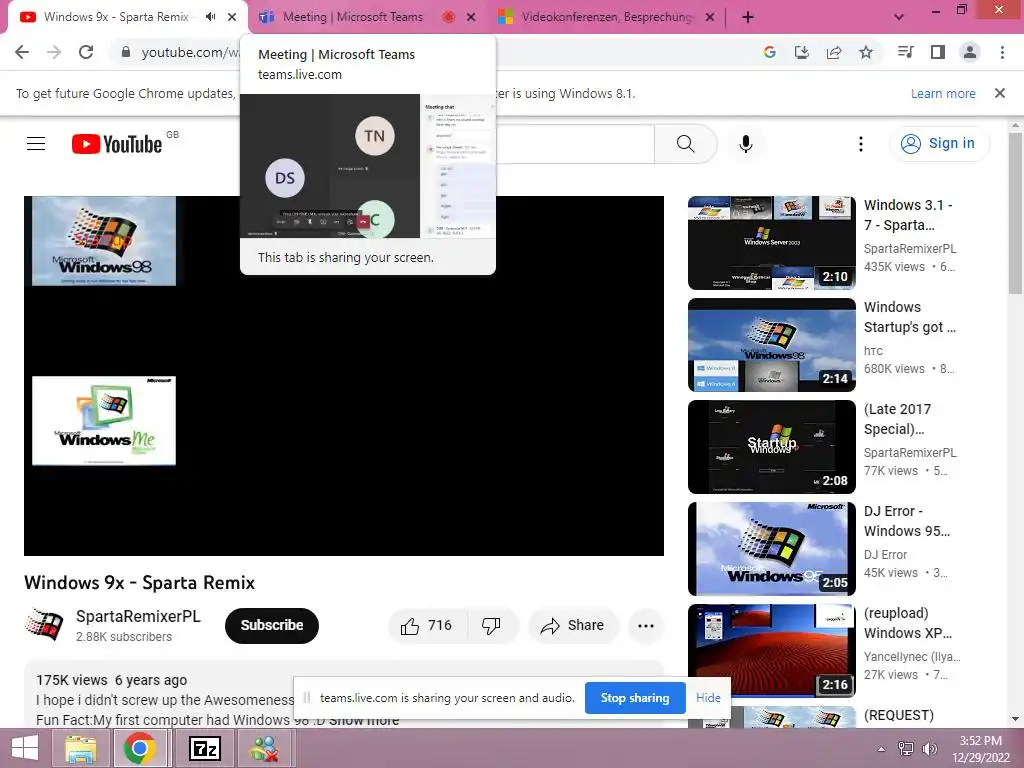Dismiss the Chrome update infobar

pos(1000,93)
